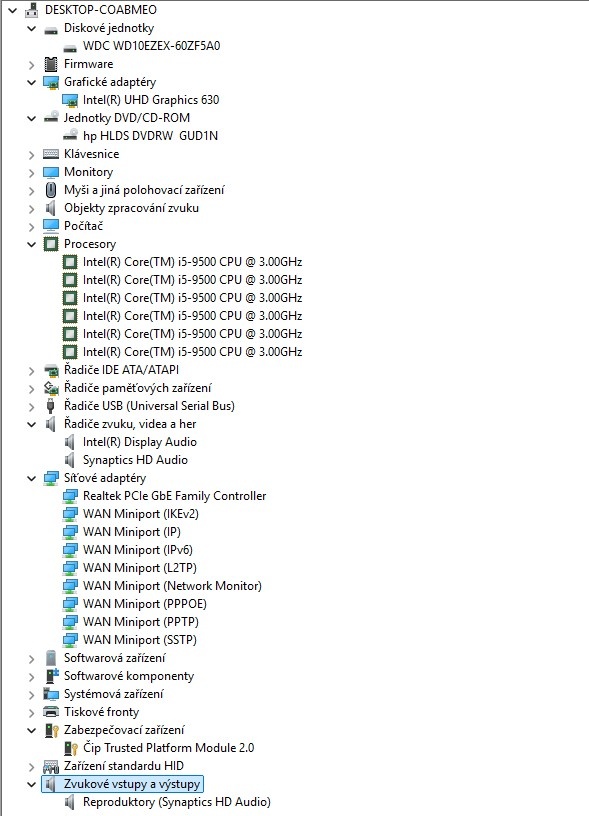Select WAN Miniport (SSTP)
589x816 pixels.
(139, 640)
